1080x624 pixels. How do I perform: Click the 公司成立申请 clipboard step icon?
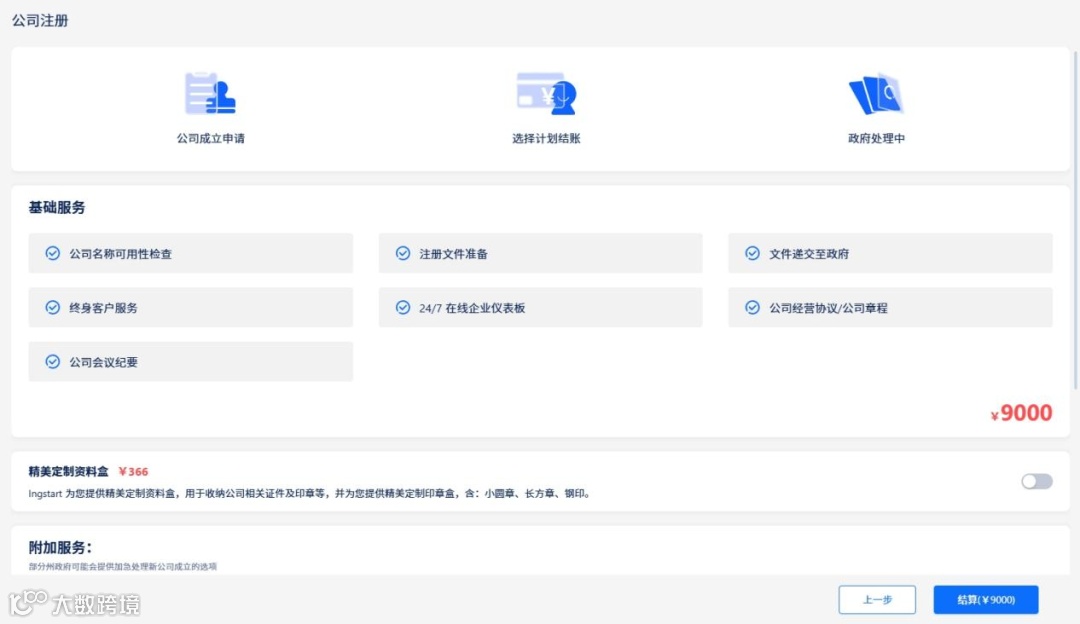coord(209,92)
